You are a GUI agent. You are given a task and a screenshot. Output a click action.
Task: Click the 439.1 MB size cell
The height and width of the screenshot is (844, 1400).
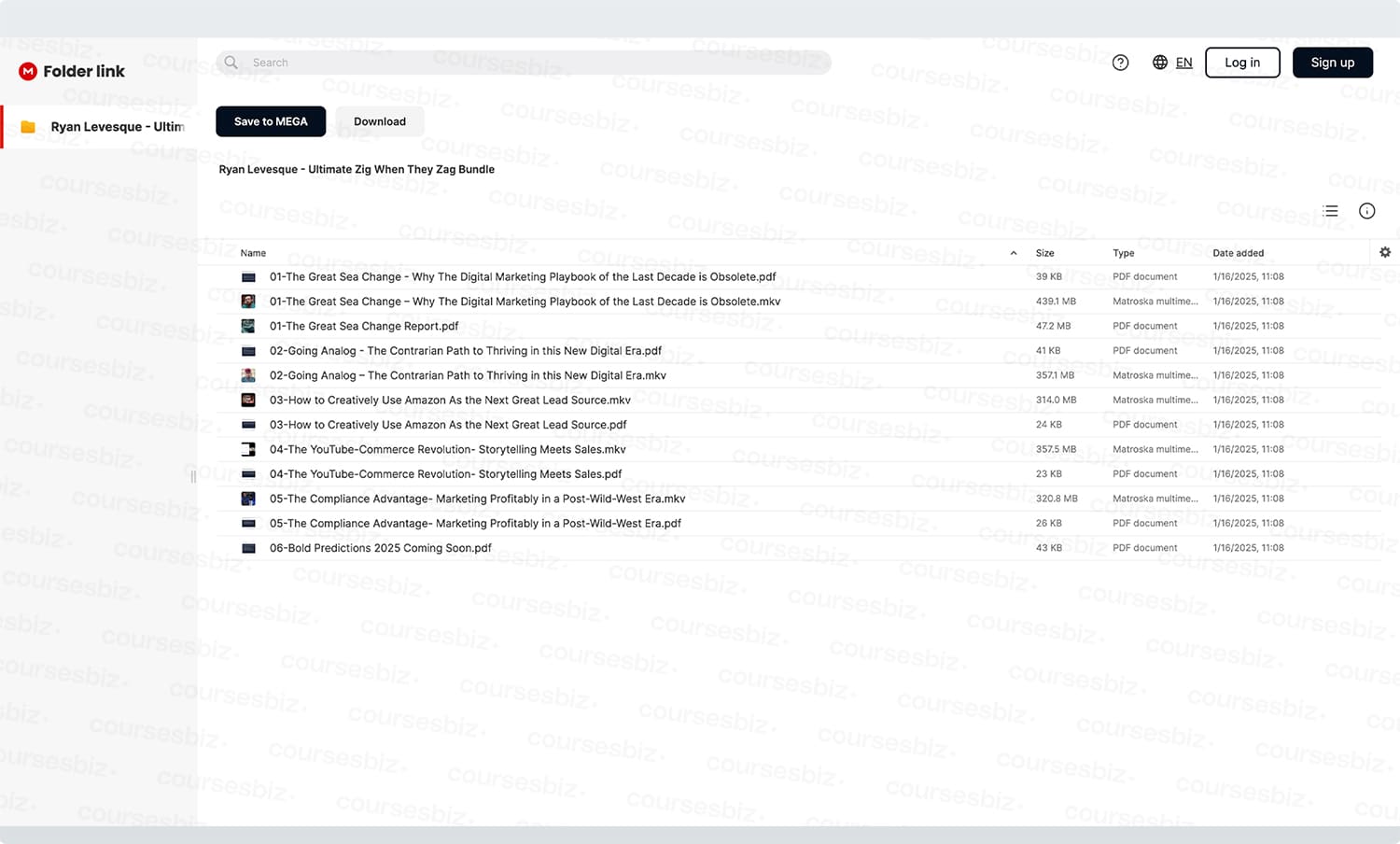point(1056,302)
